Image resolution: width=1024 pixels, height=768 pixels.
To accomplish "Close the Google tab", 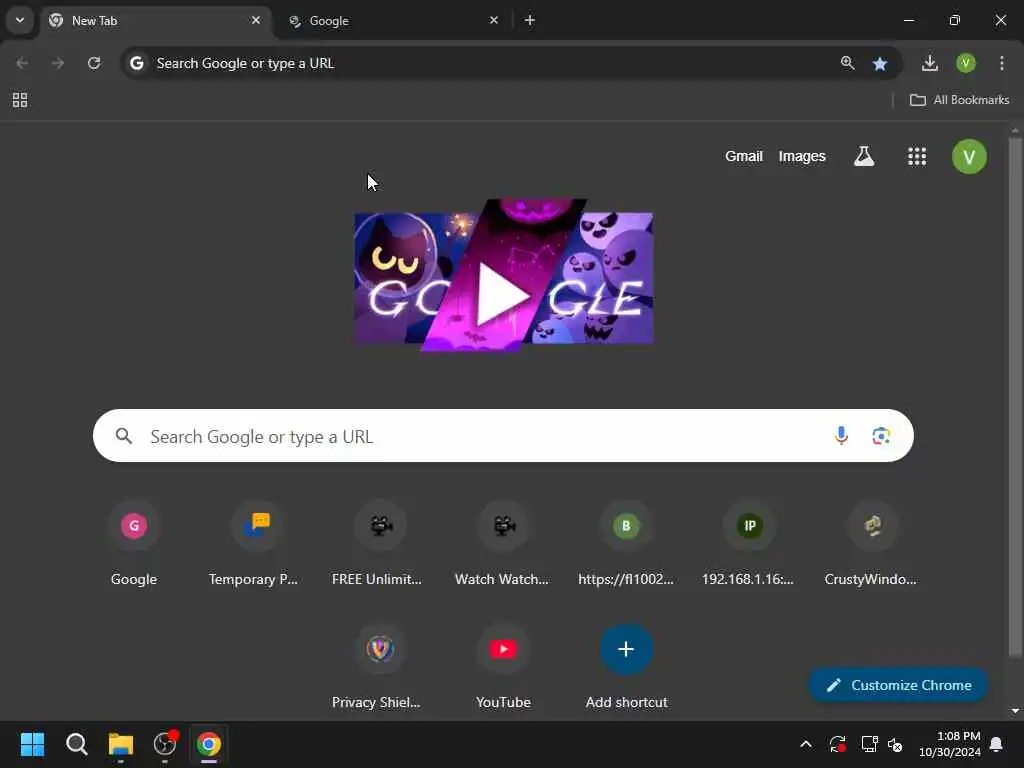I will pos(494,20).
